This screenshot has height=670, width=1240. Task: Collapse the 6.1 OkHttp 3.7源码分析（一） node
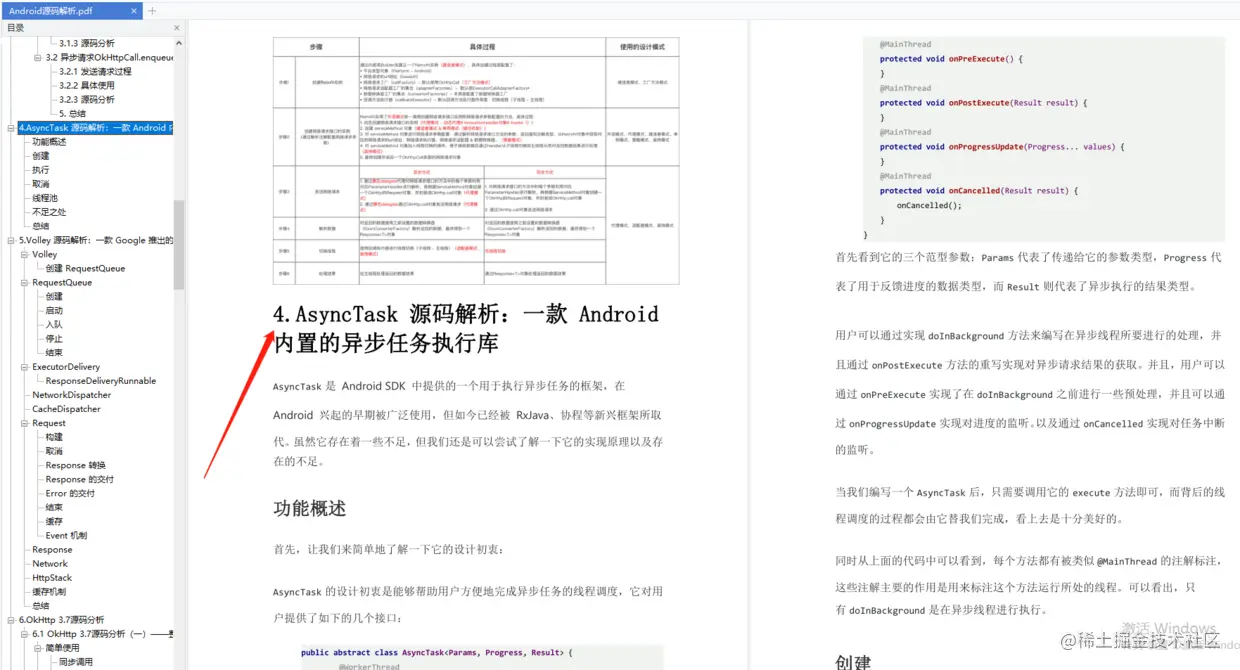click(x=24, y=634)
